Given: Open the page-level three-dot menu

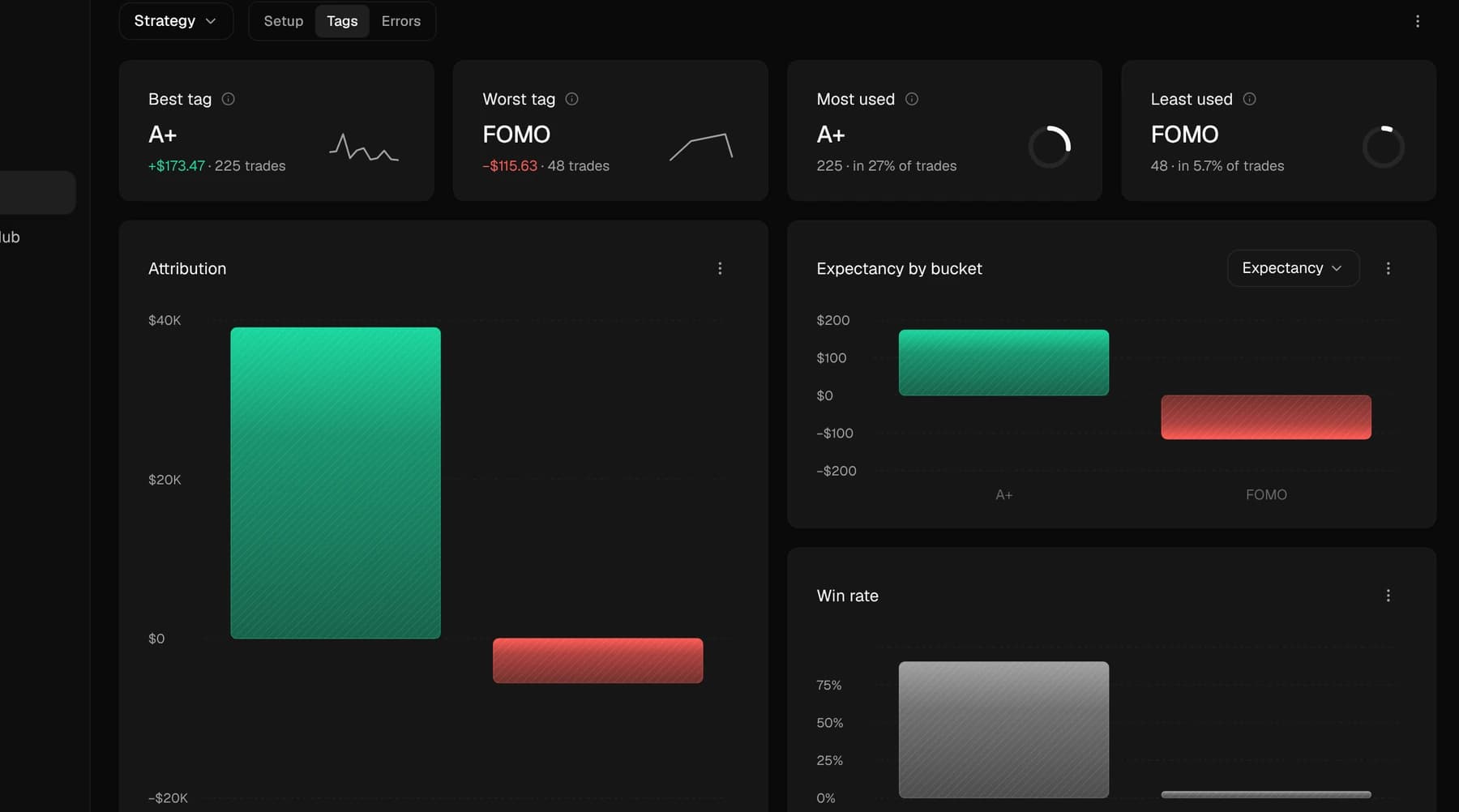Looking at the screenshot, I should tap(1418, 21).
